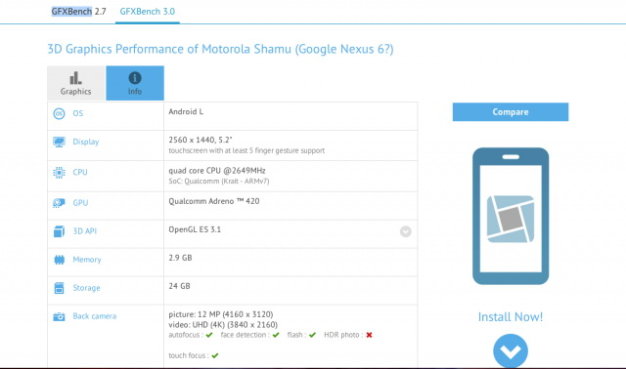
Task: Click the 3D API cube icon
Action: 59,231
